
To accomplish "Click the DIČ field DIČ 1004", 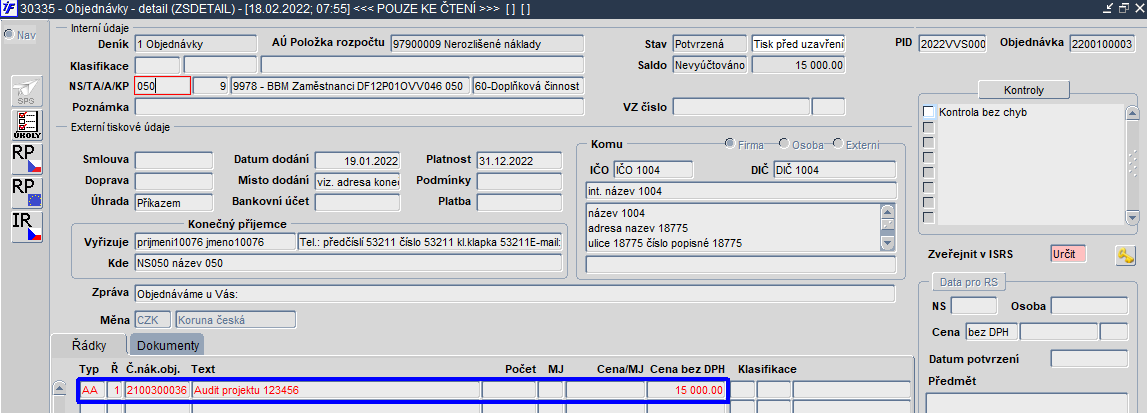I will pyautogui.click(x=835, y=170).
